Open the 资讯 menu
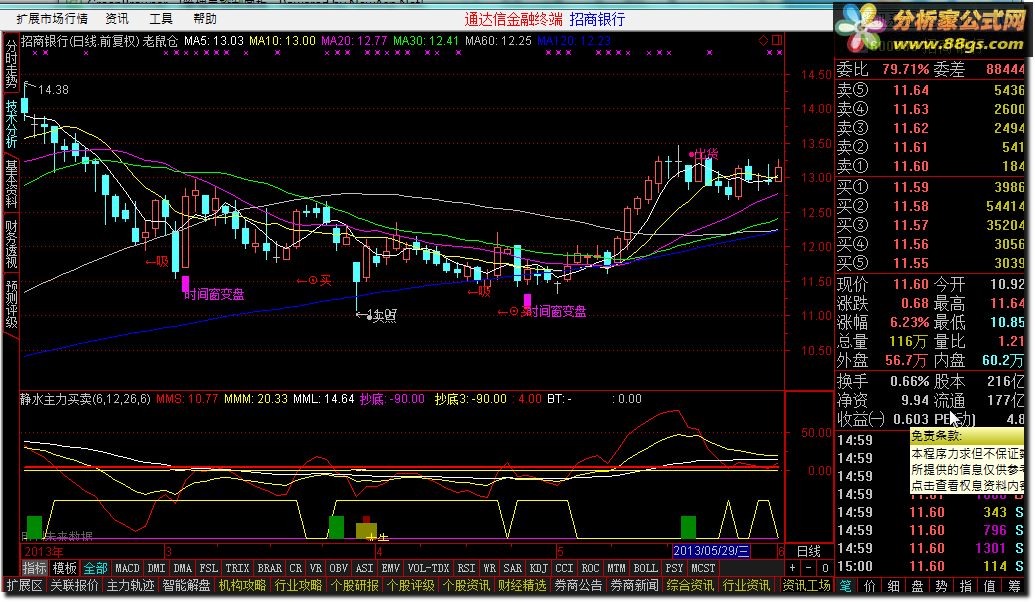Image resolution: width=1035 pixels, height=602 pixels. coord(117,18)
